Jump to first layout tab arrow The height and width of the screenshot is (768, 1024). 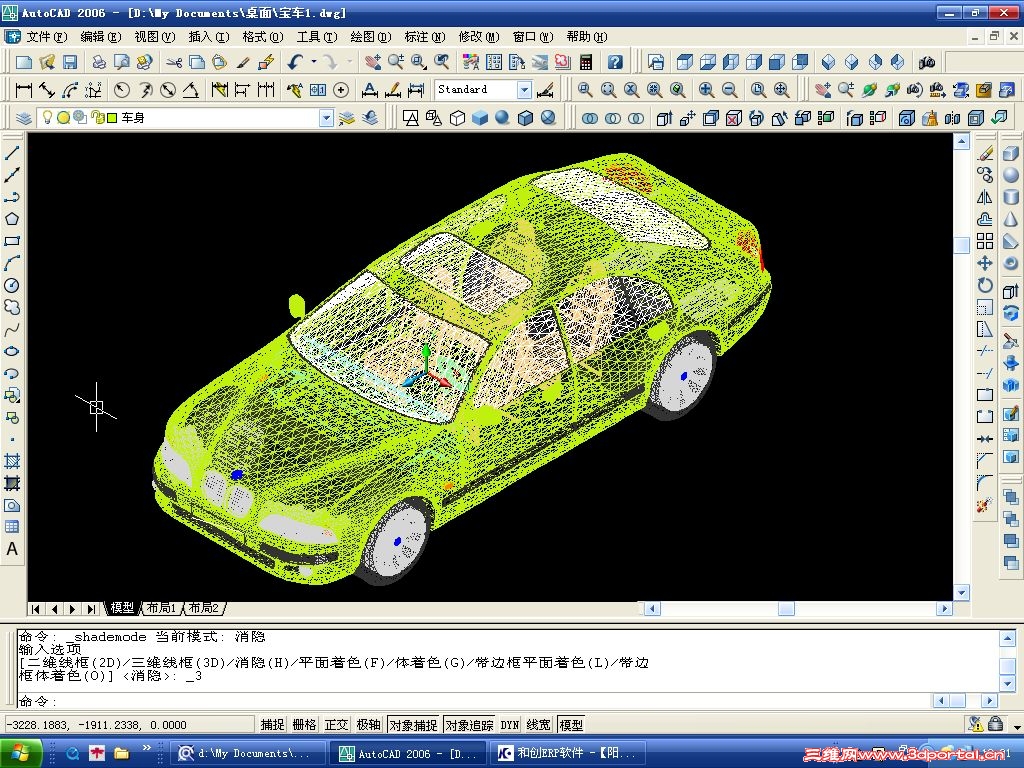(35, 609)
